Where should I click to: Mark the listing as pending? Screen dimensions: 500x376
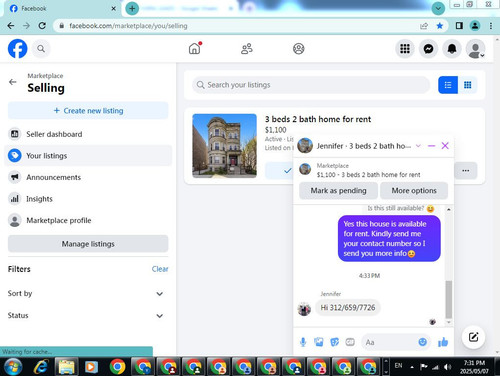click(338, 191)
